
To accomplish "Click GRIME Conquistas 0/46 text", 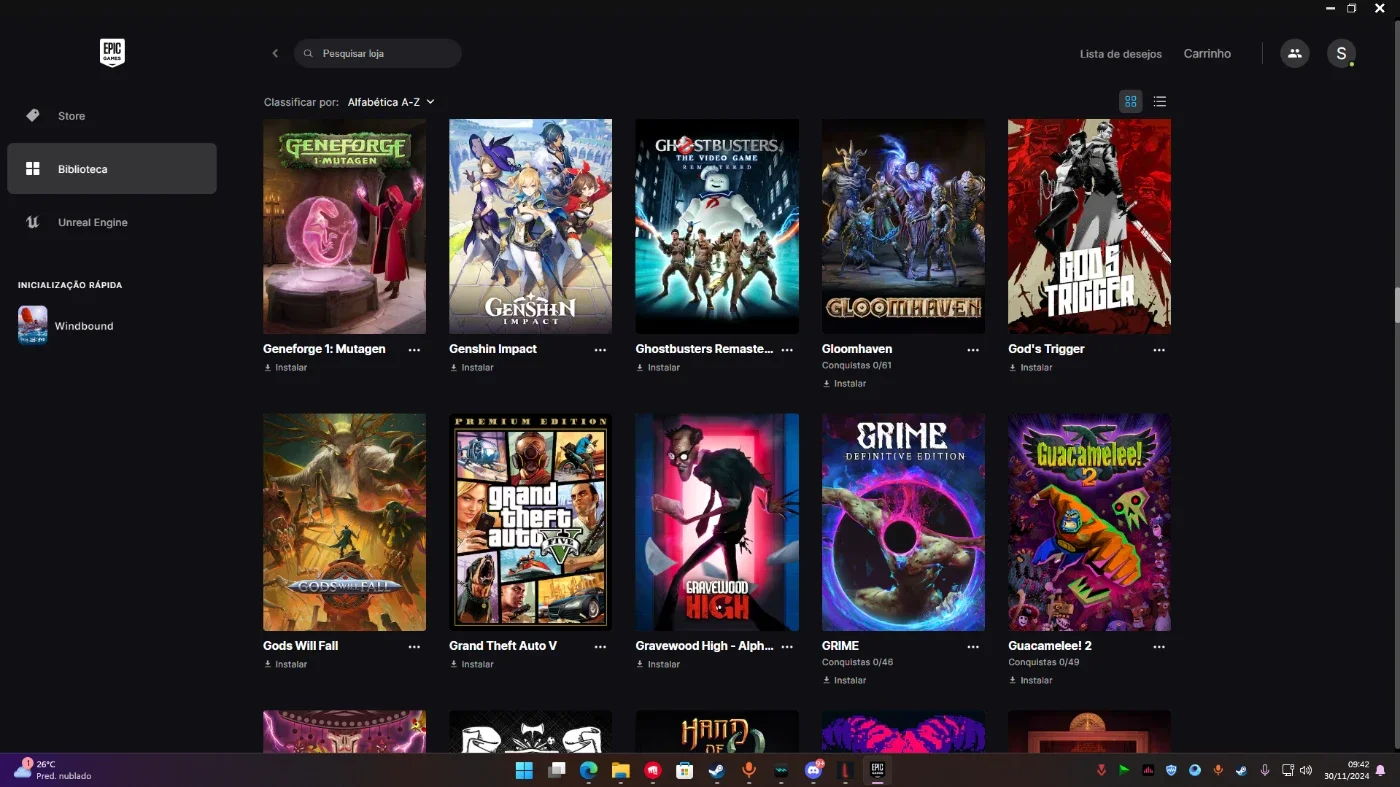I will pos(858,662).
